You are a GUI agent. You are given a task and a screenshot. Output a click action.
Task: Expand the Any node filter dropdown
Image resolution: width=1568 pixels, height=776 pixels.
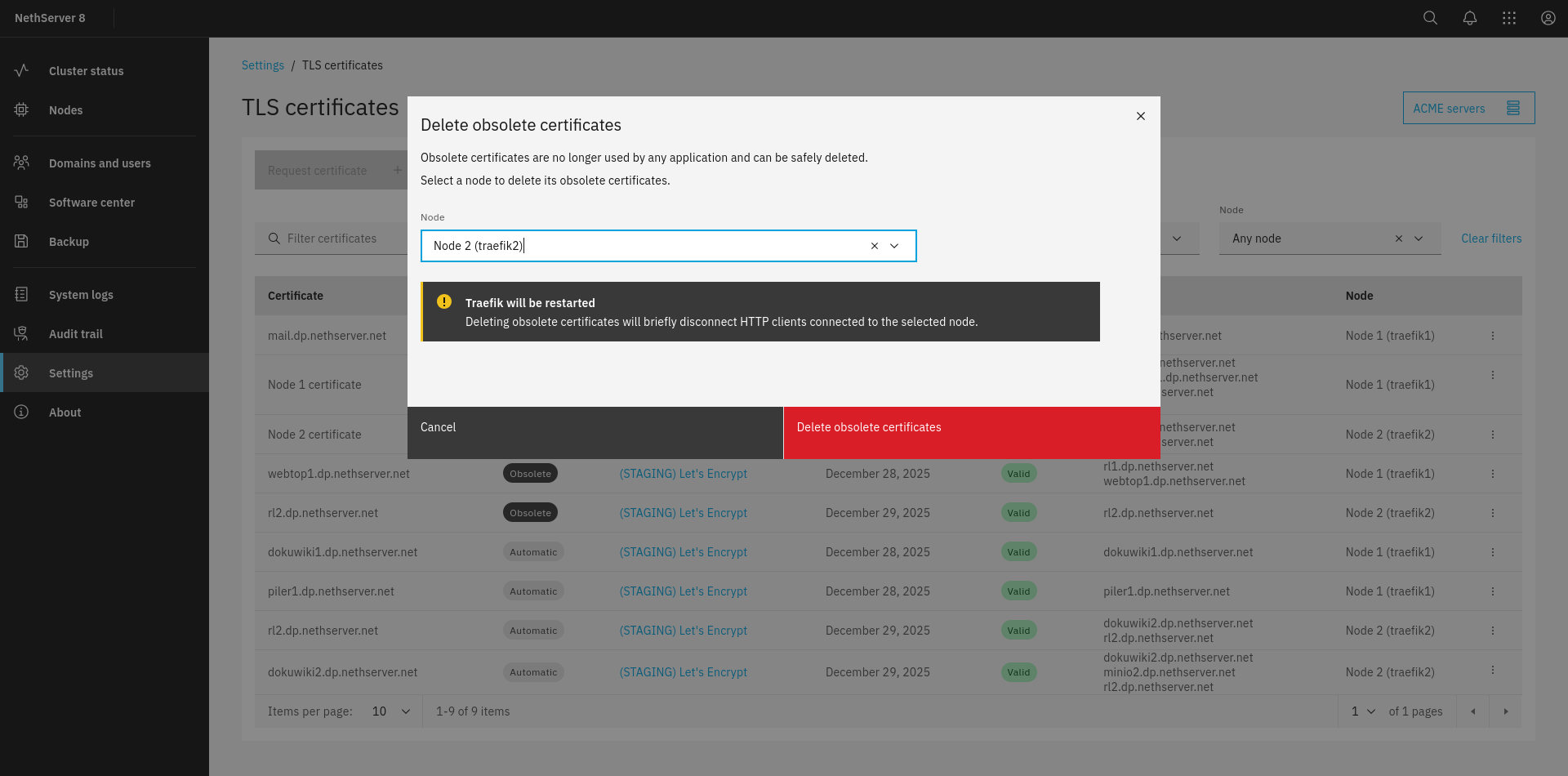point(1419,239)
